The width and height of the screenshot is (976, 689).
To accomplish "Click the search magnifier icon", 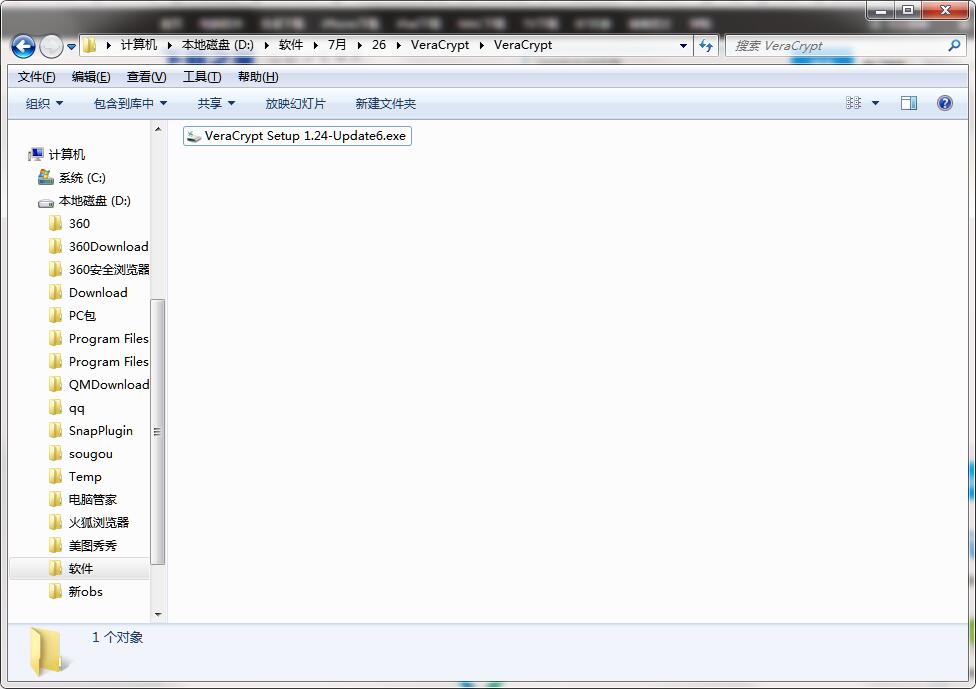I will click(x=954, y=45).
